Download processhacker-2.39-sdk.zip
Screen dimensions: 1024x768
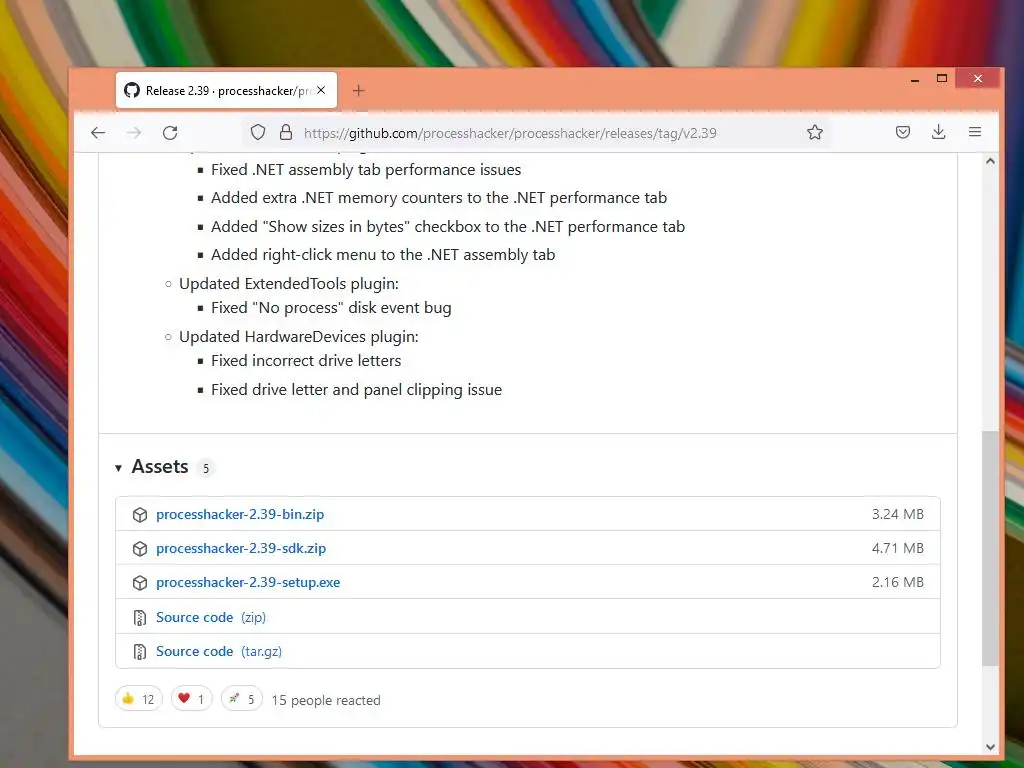241,549
